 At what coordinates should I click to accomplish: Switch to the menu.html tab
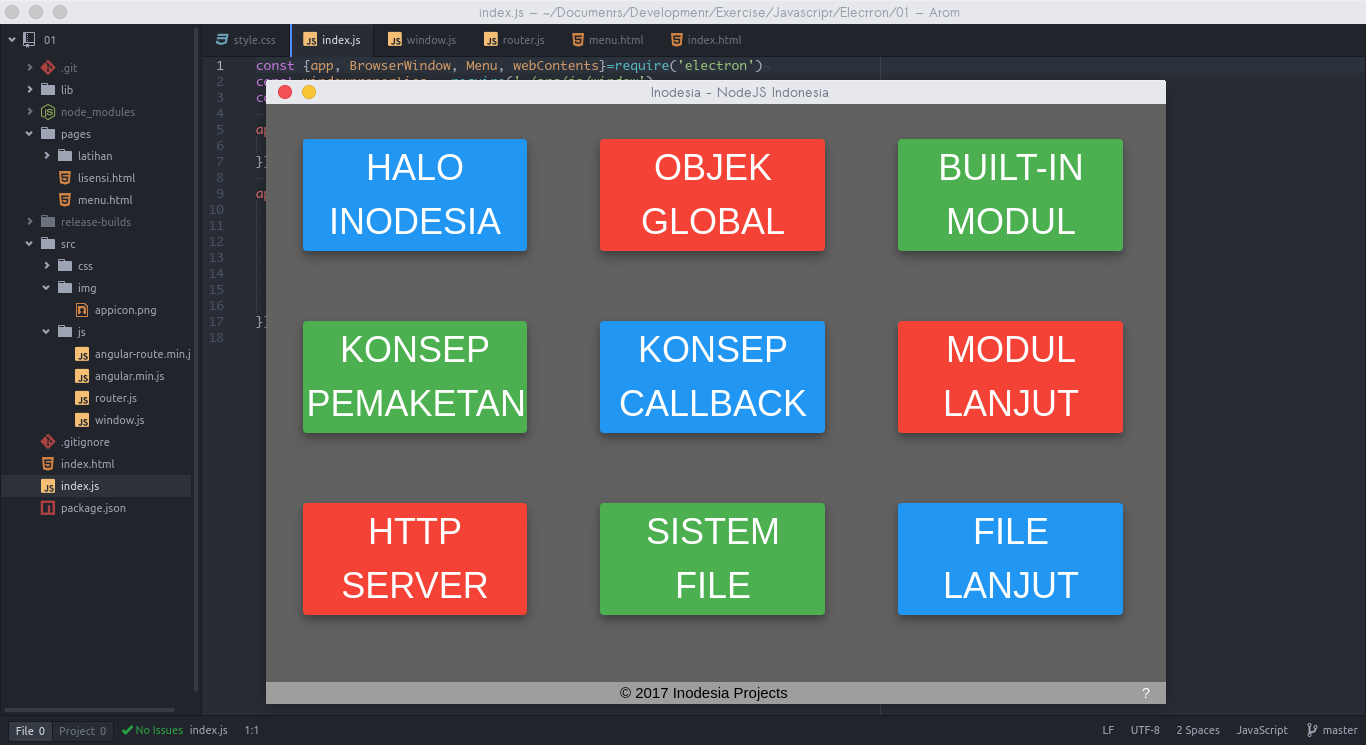[607, 40]
